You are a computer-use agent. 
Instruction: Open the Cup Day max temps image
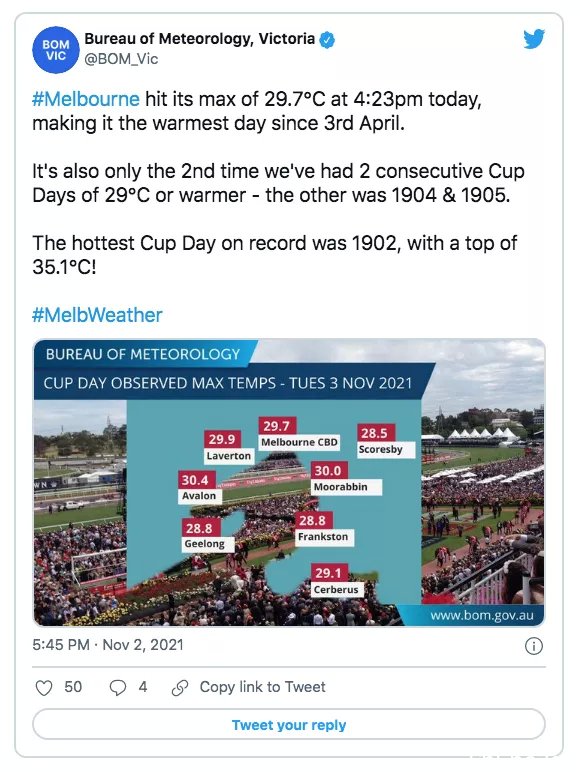pyautogui.click(x=289, y=482)
